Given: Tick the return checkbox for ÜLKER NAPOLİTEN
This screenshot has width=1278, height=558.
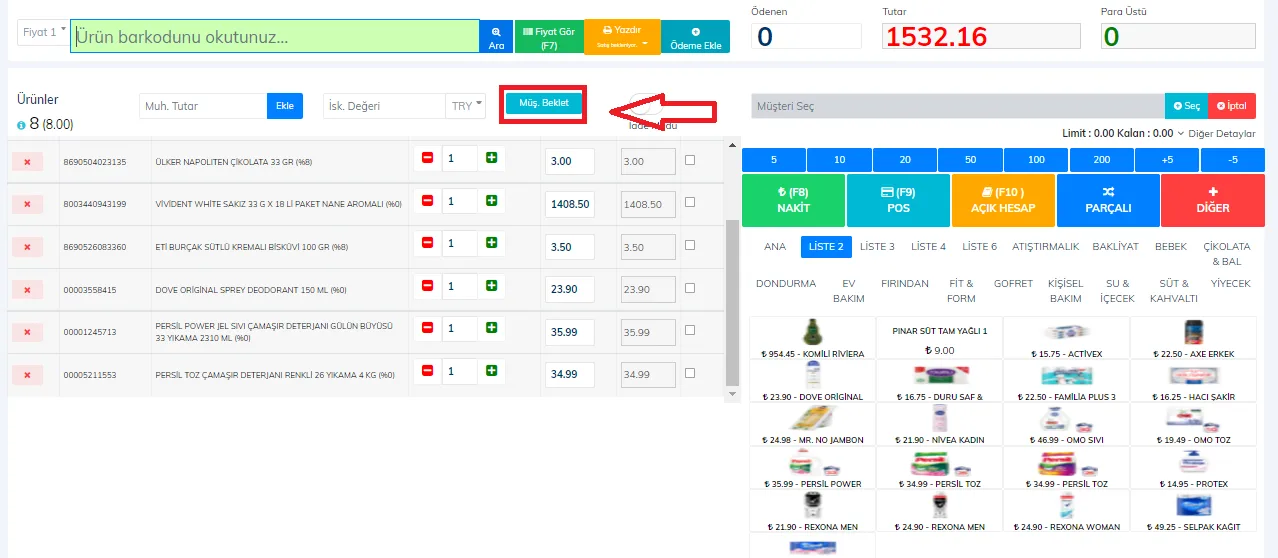Looking at the screenshot, I should click(690, 160).
